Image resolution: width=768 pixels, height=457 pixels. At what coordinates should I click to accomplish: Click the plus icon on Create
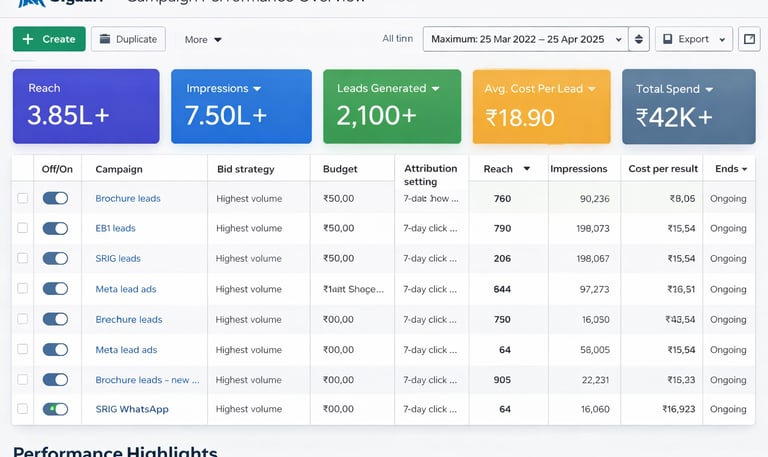28,39
